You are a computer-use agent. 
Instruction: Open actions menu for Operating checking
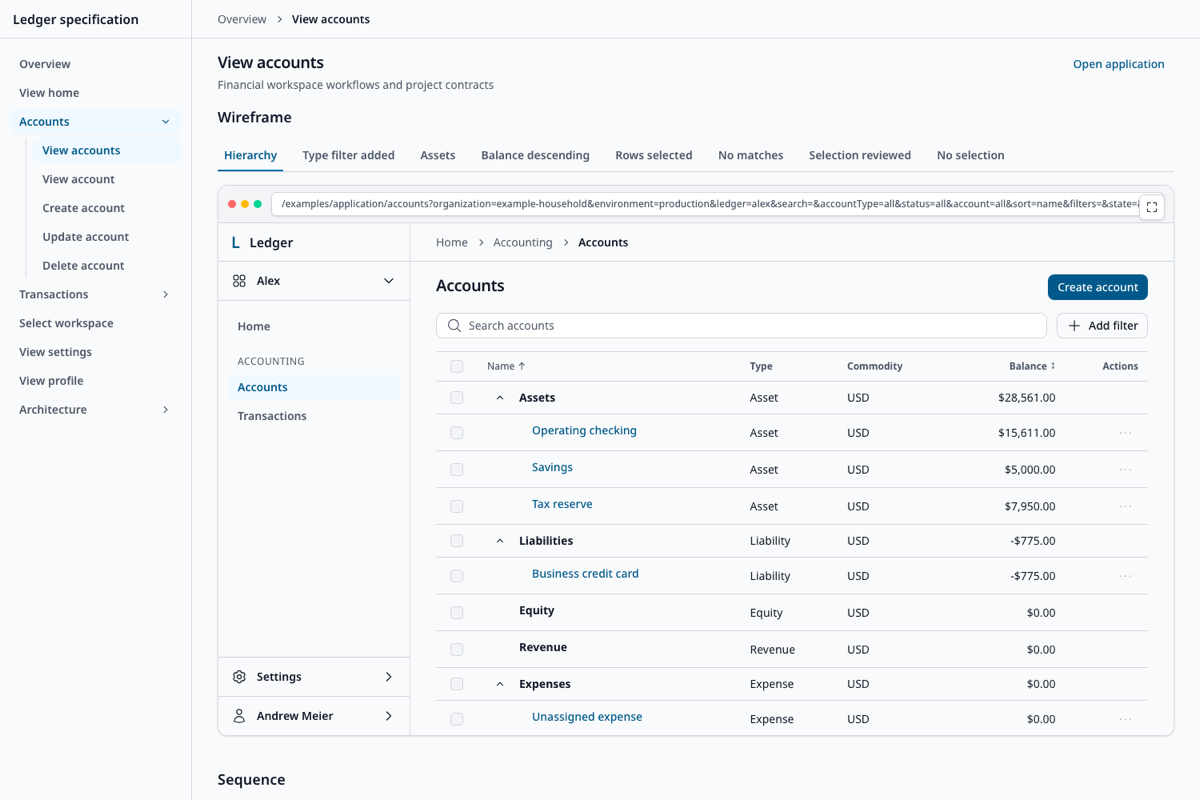point(1125,433)
